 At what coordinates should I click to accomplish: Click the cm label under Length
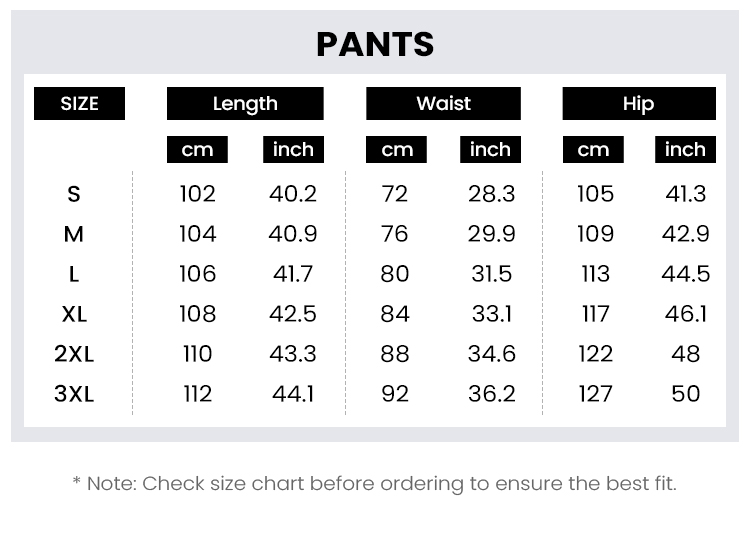[x=197, y=150]
